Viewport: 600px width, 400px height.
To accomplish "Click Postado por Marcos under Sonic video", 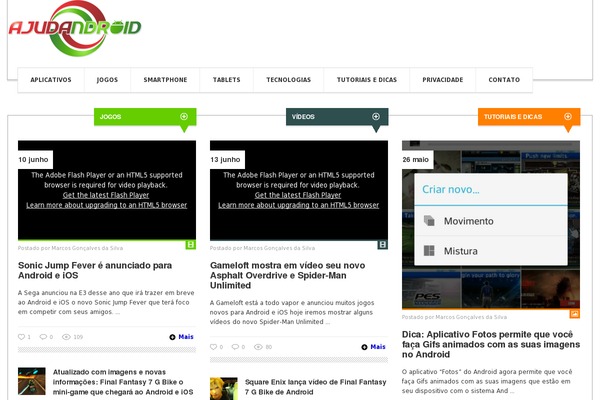I will coord(70,248).
